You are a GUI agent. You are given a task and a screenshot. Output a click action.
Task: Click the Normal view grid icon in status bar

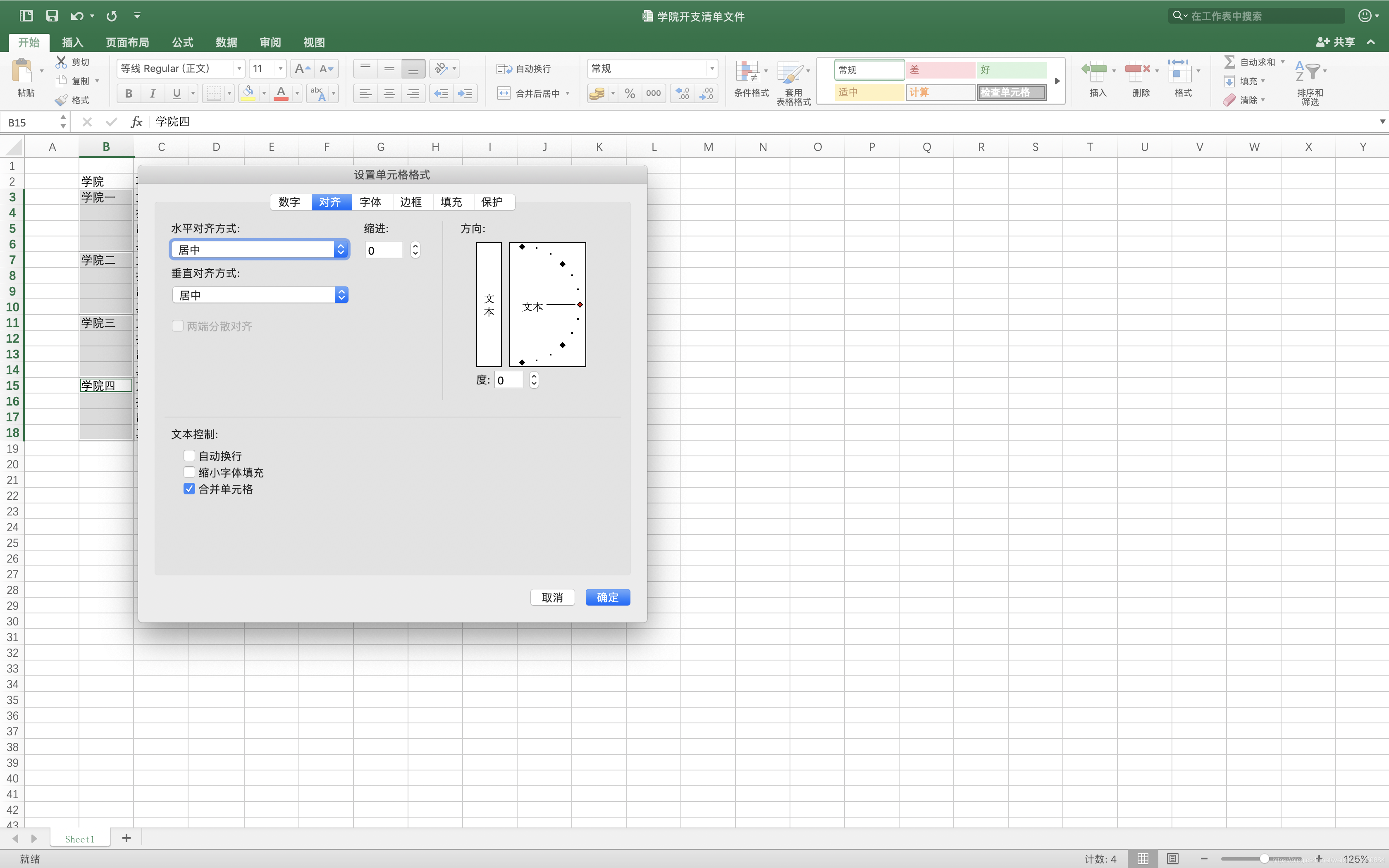point(1143,859)
